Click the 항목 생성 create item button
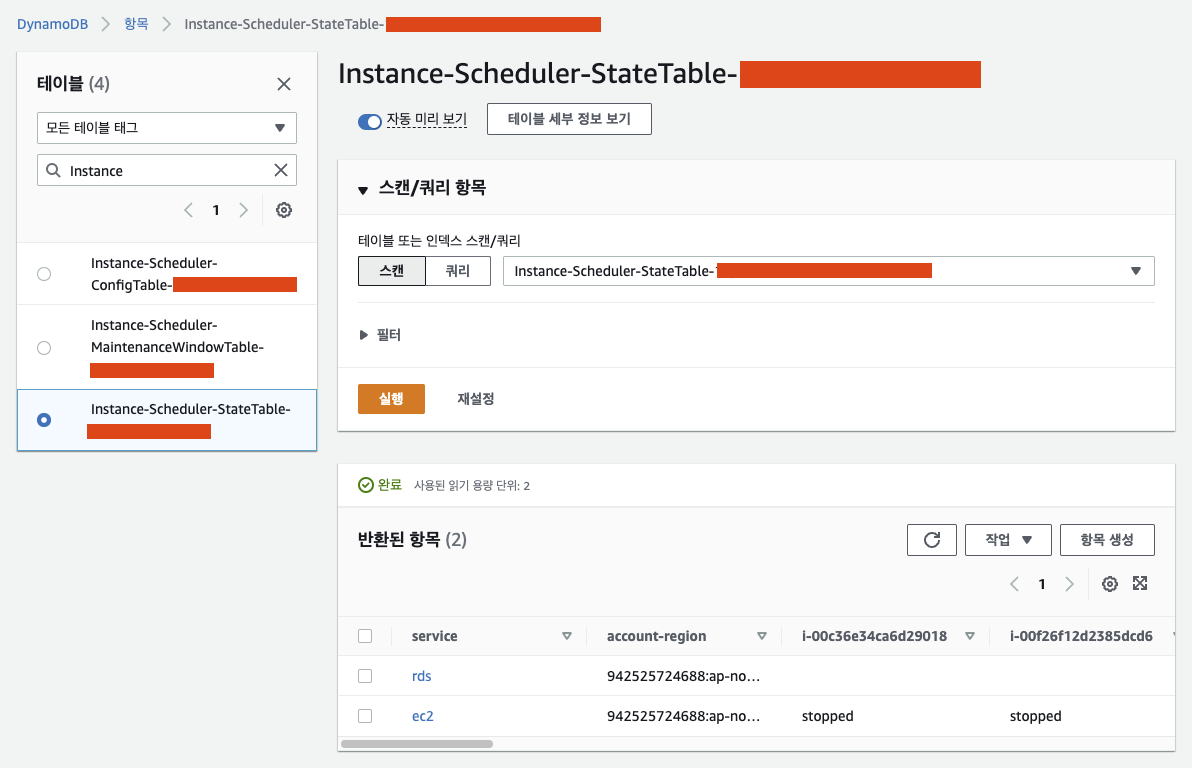 pyautogui.click(x=1107, y=540)
